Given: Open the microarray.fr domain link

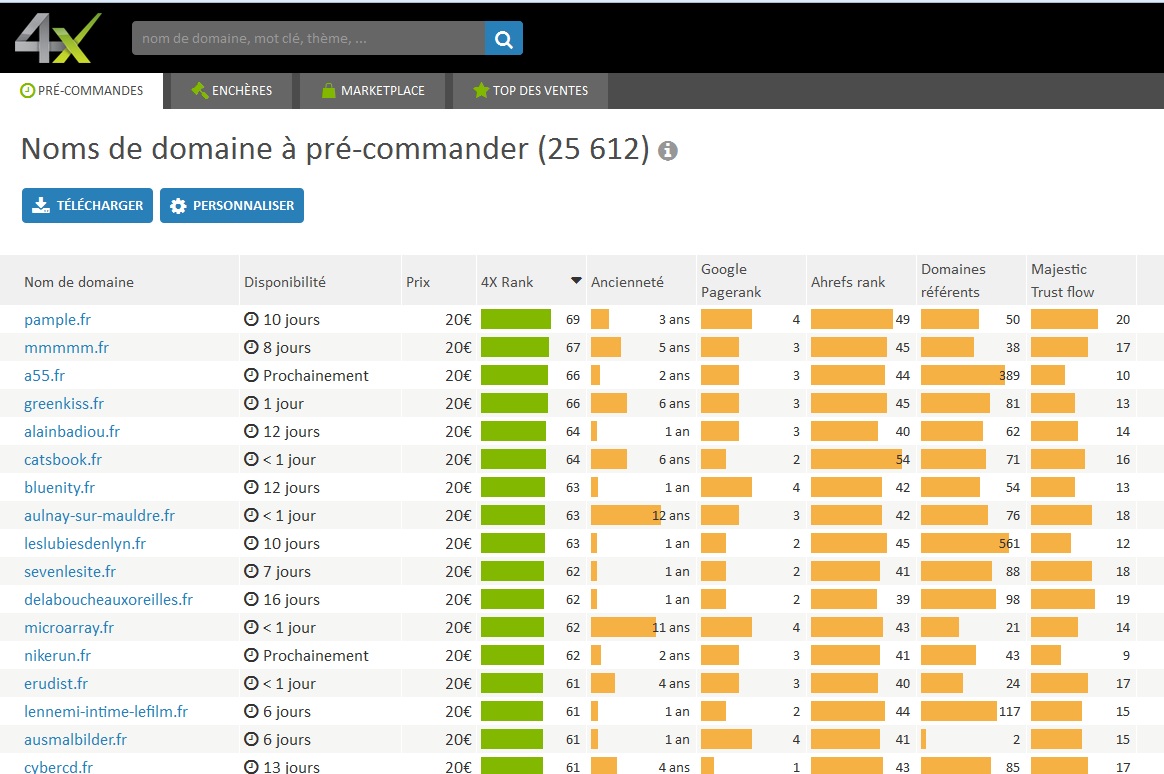Looking at the screenshot, I should [x=69, y=627].
